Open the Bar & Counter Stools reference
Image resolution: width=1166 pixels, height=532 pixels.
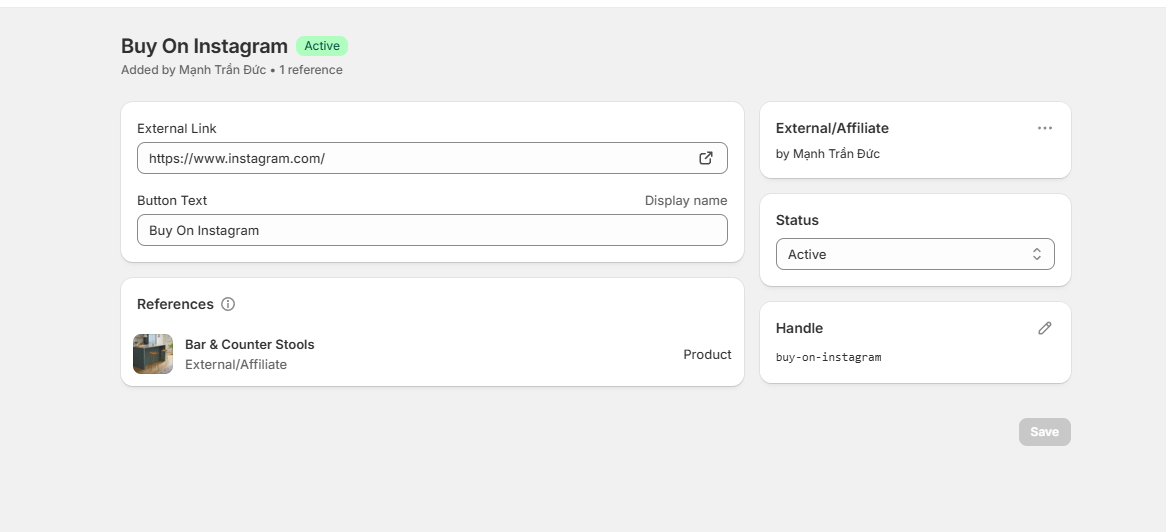click(250, 344)
